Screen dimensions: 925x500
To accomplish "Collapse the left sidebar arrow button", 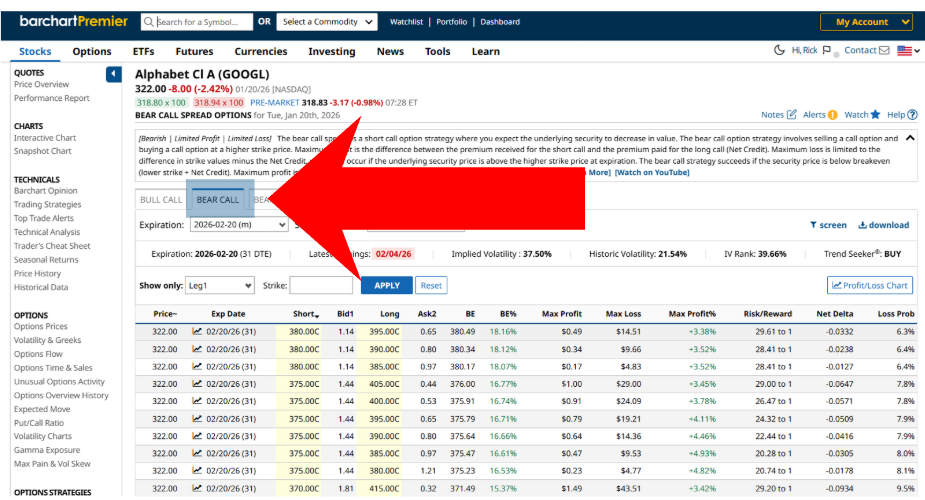I will pyautogui.click(x=114, y=74).
